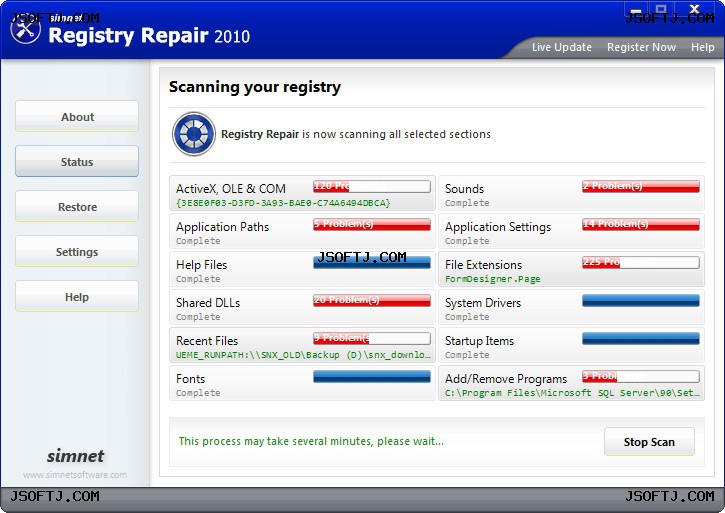Click Add/Remove Programs progress bar
Image resolution: width=725 pixels, height=513 pixels.
(641, 376)
